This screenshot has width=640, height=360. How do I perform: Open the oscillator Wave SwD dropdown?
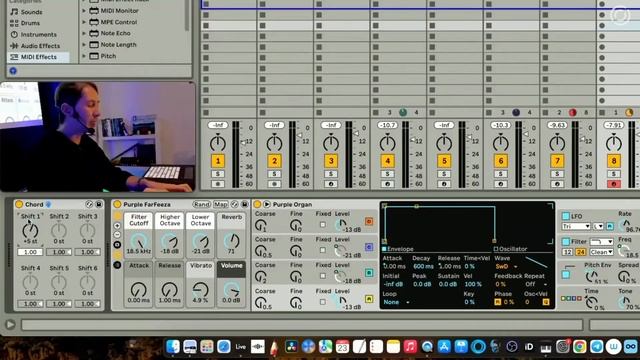(x=506, y=267)
